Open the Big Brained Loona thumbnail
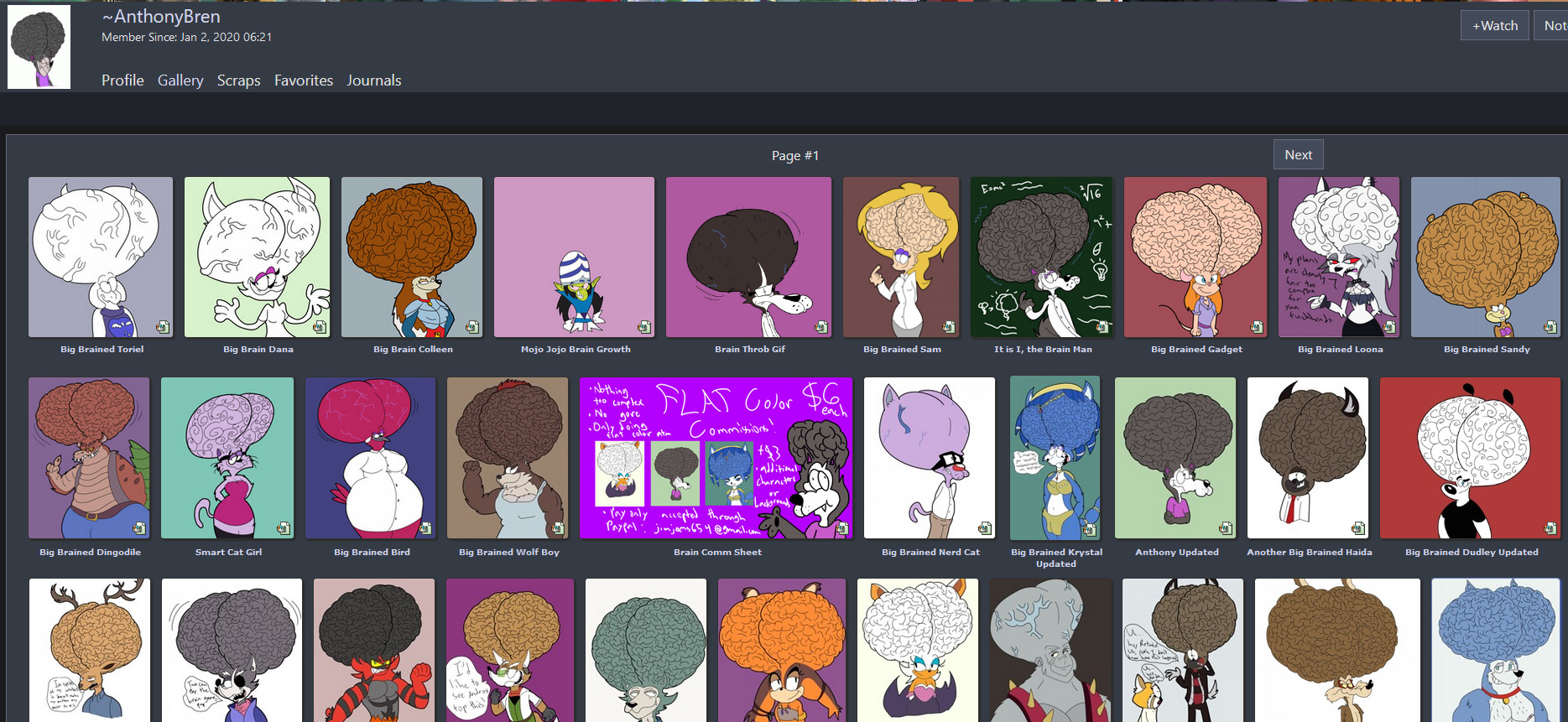This screenshot has height=722, width=1568. 1339,257
